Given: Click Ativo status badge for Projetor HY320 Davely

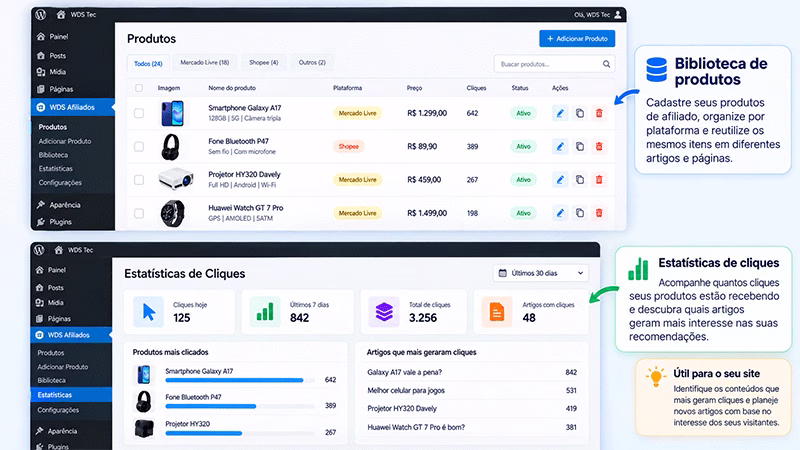Looking at the screenshot, I should [x=523, y=180].
